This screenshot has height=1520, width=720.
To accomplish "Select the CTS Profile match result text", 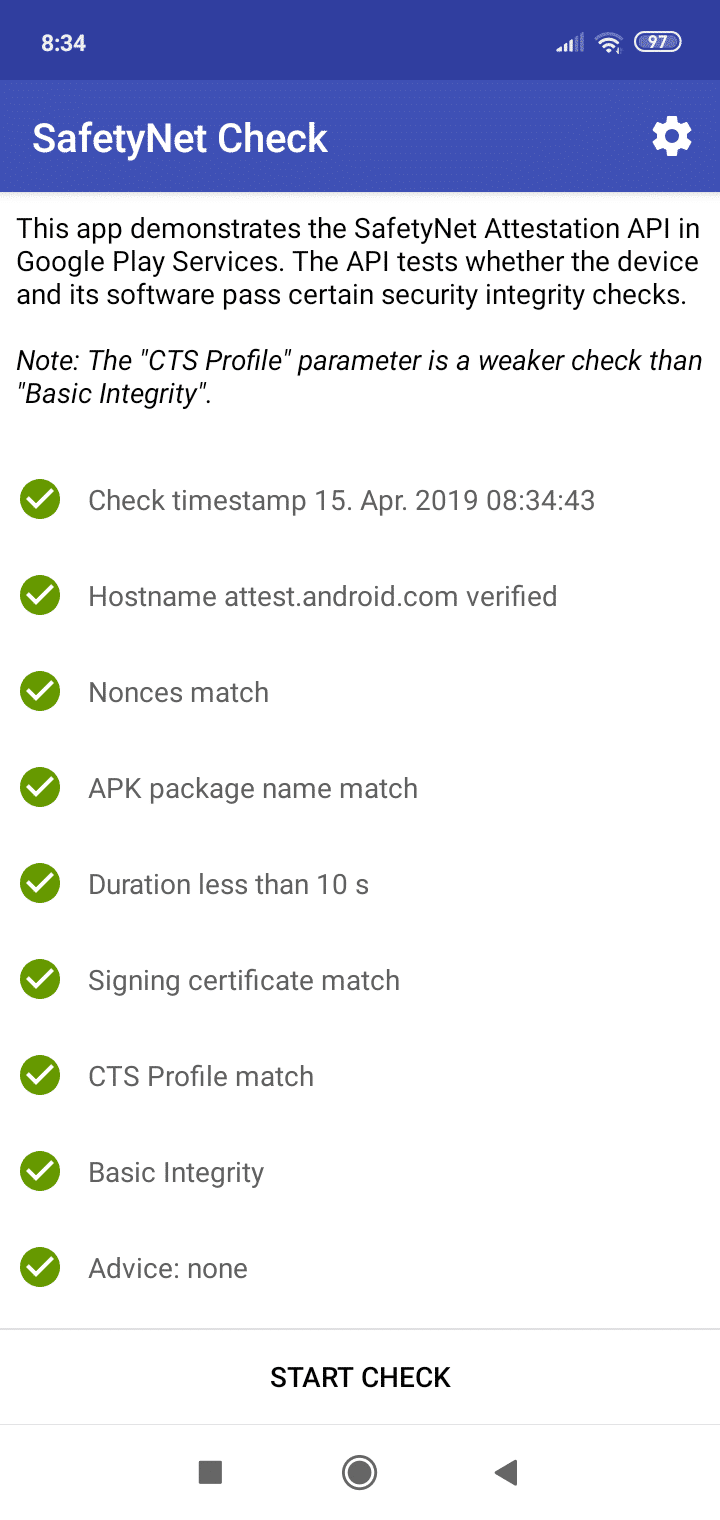I will click(x=201, y=1076).
